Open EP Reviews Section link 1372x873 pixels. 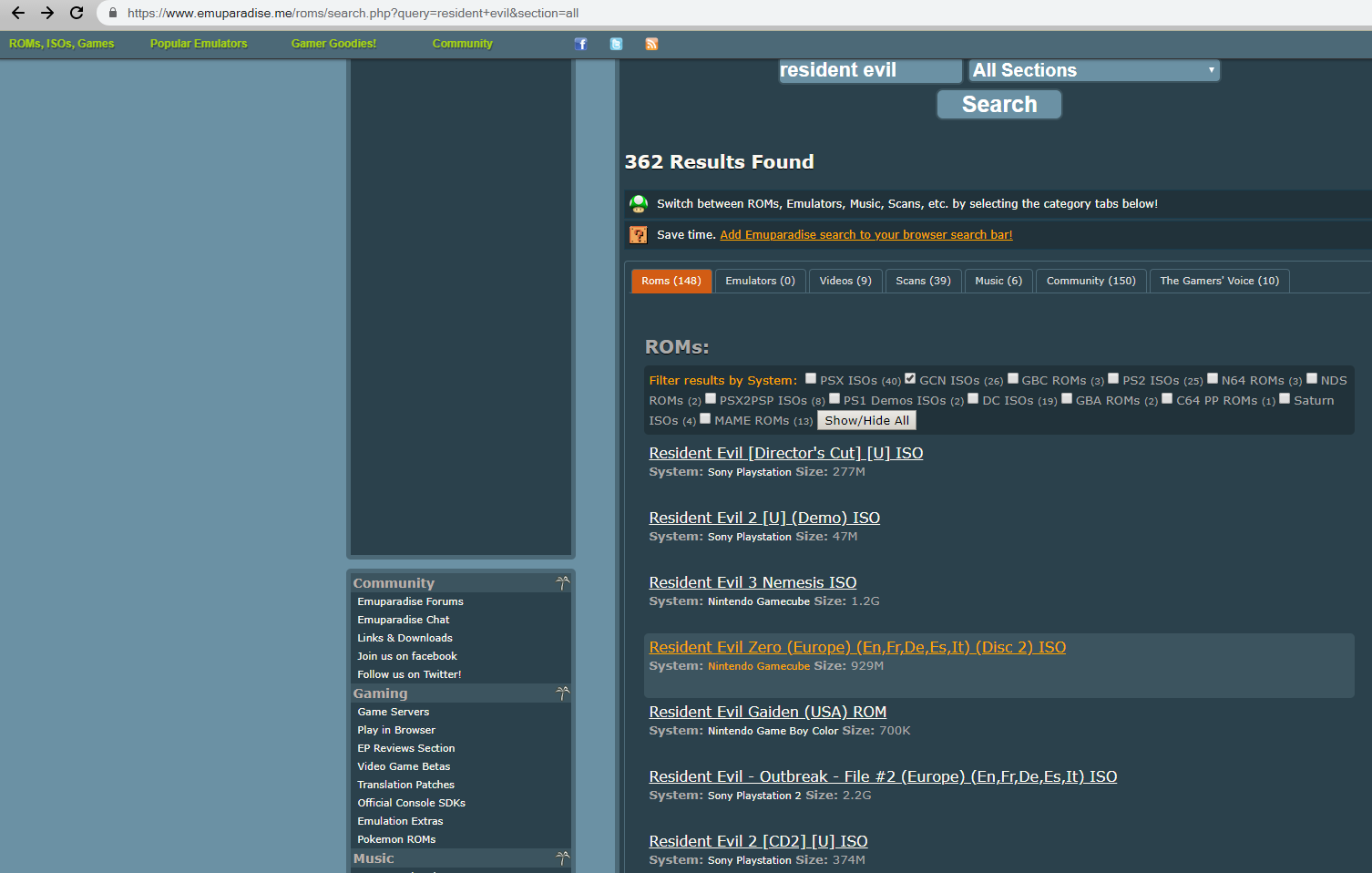click(x=406, y=748)
